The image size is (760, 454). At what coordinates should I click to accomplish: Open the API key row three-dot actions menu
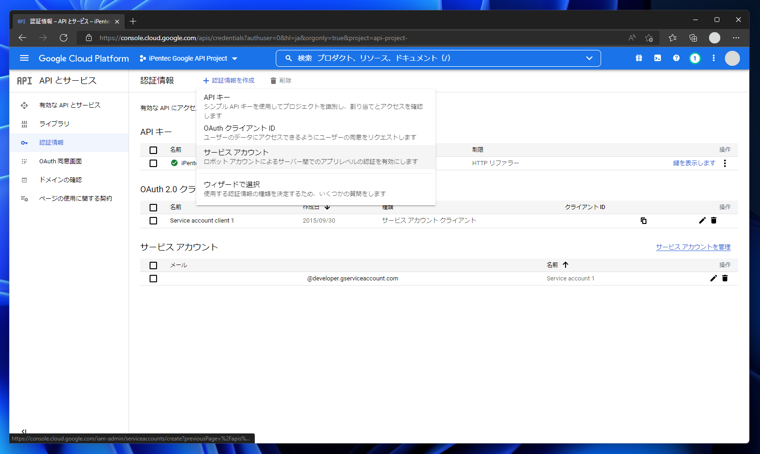725,163
